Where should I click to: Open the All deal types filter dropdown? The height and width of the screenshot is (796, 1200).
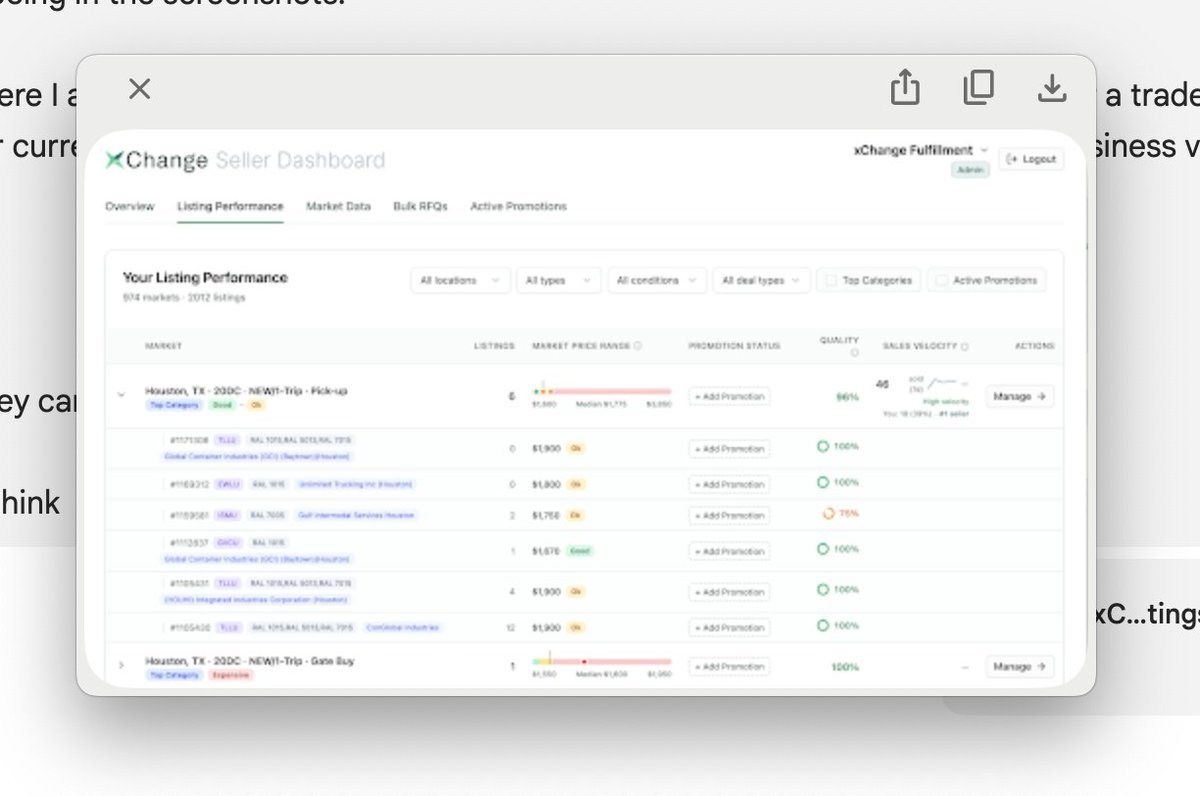click(x=762, y=281)
